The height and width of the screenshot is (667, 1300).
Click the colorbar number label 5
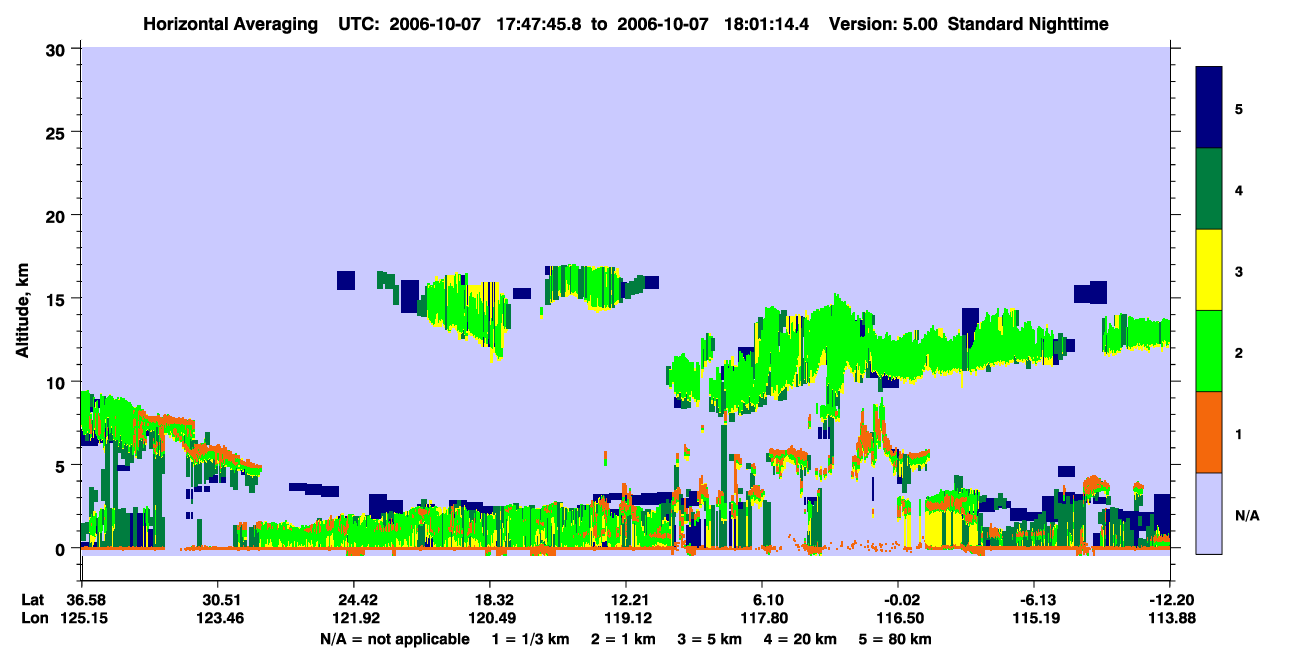[1239, 108]
